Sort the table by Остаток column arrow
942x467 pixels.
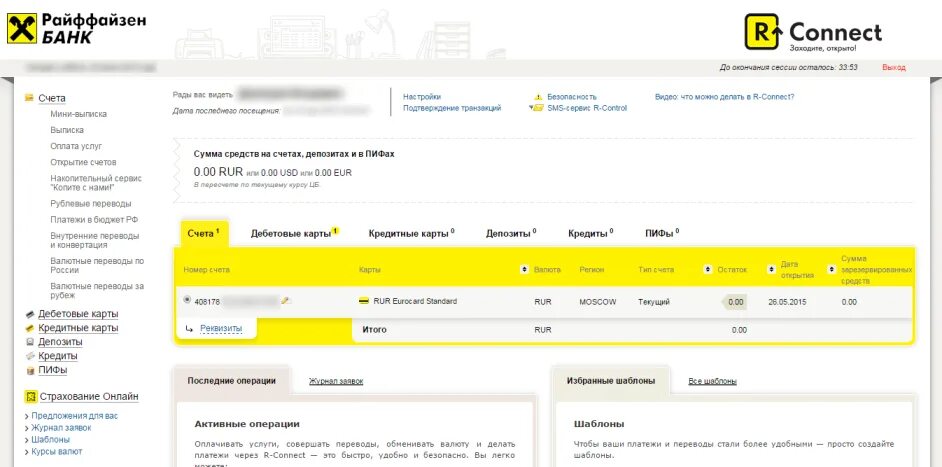pyautogui.click(x=708, y=270)
